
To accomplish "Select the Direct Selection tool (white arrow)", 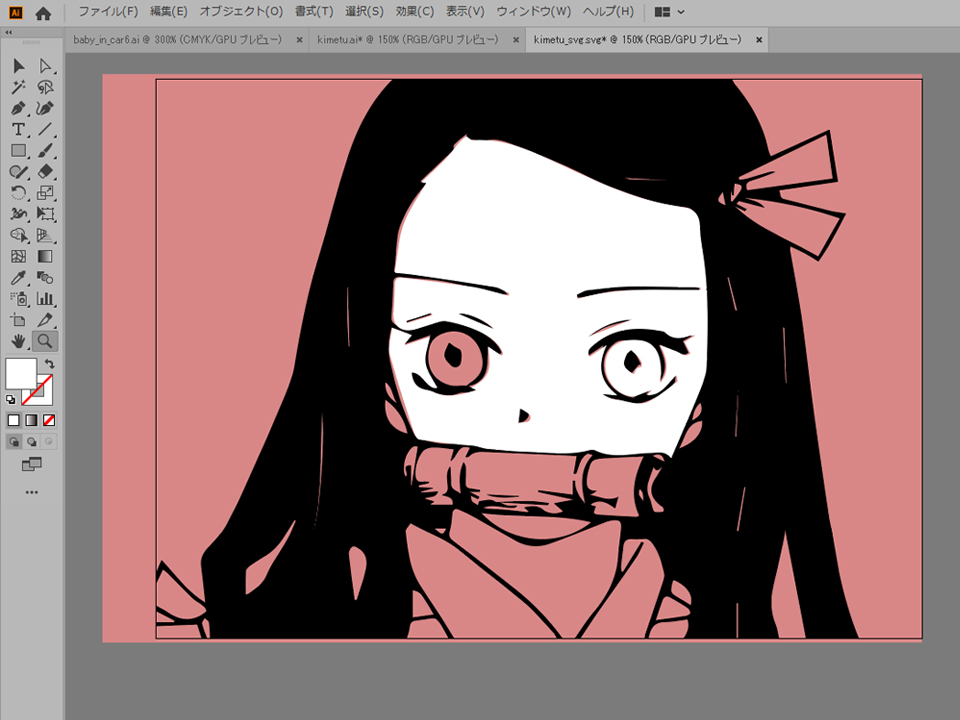I will tap(45, 66).
